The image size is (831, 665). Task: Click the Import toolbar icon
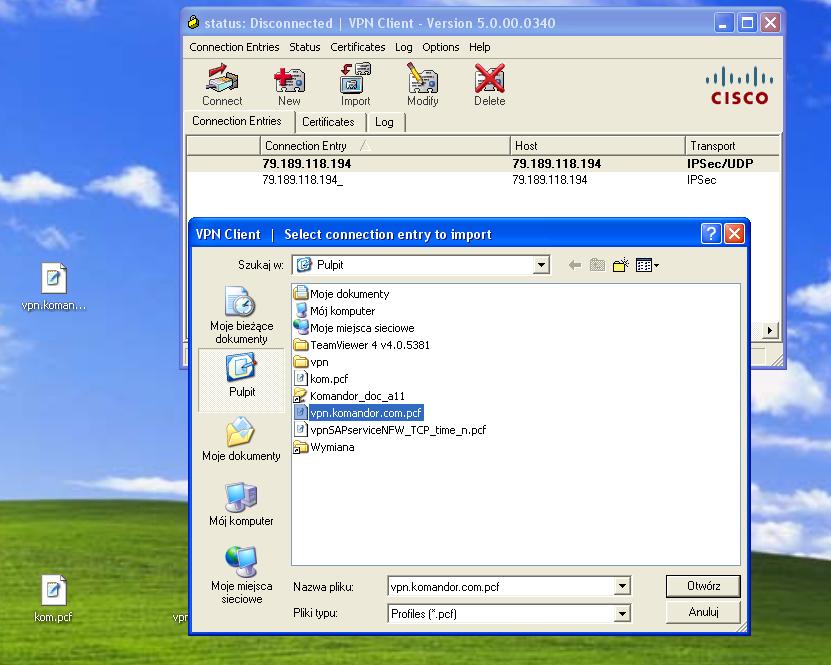point(355,85)
